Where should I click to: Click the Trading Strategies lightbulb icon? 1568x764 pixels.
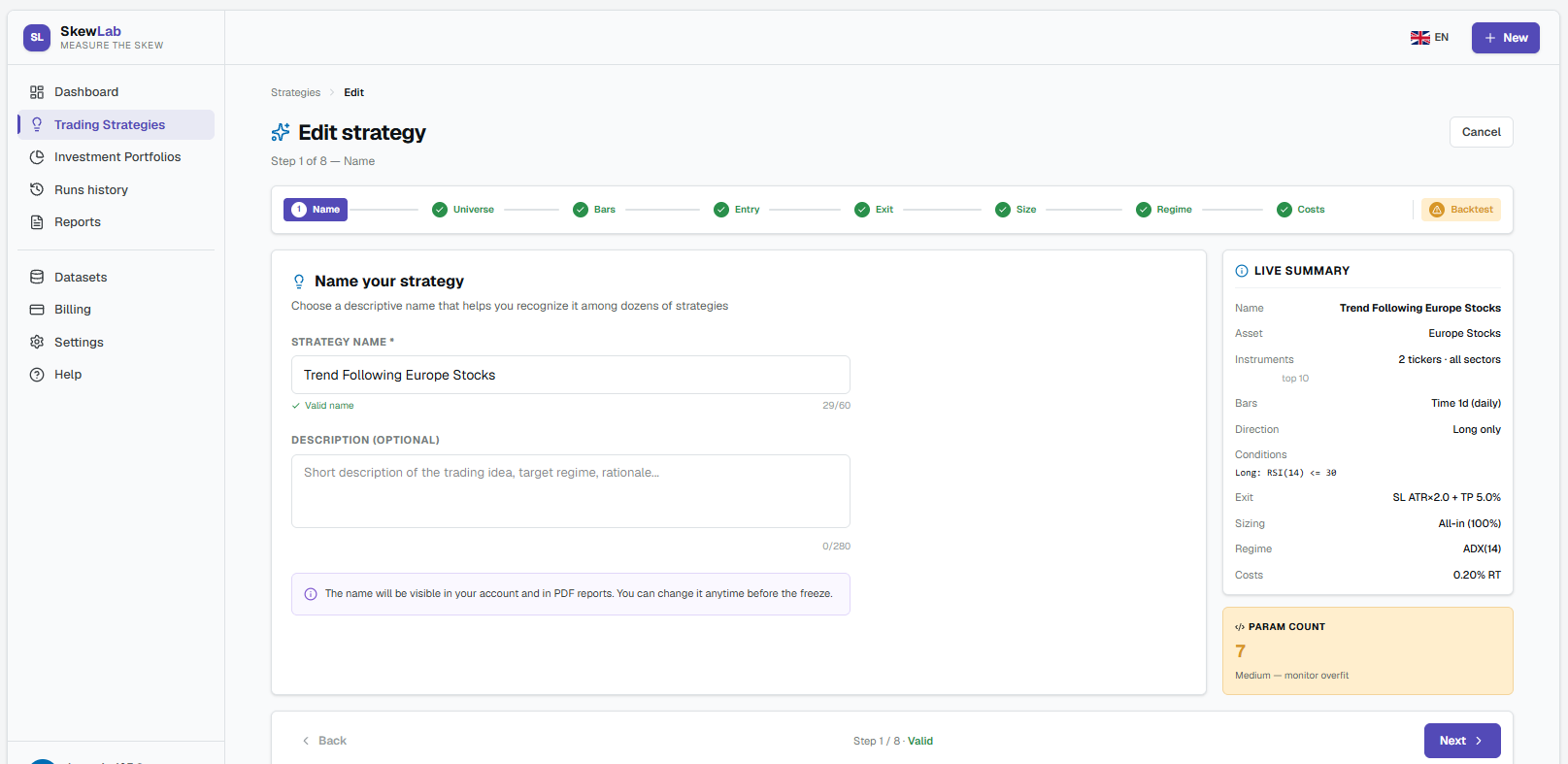click(37, 124)
